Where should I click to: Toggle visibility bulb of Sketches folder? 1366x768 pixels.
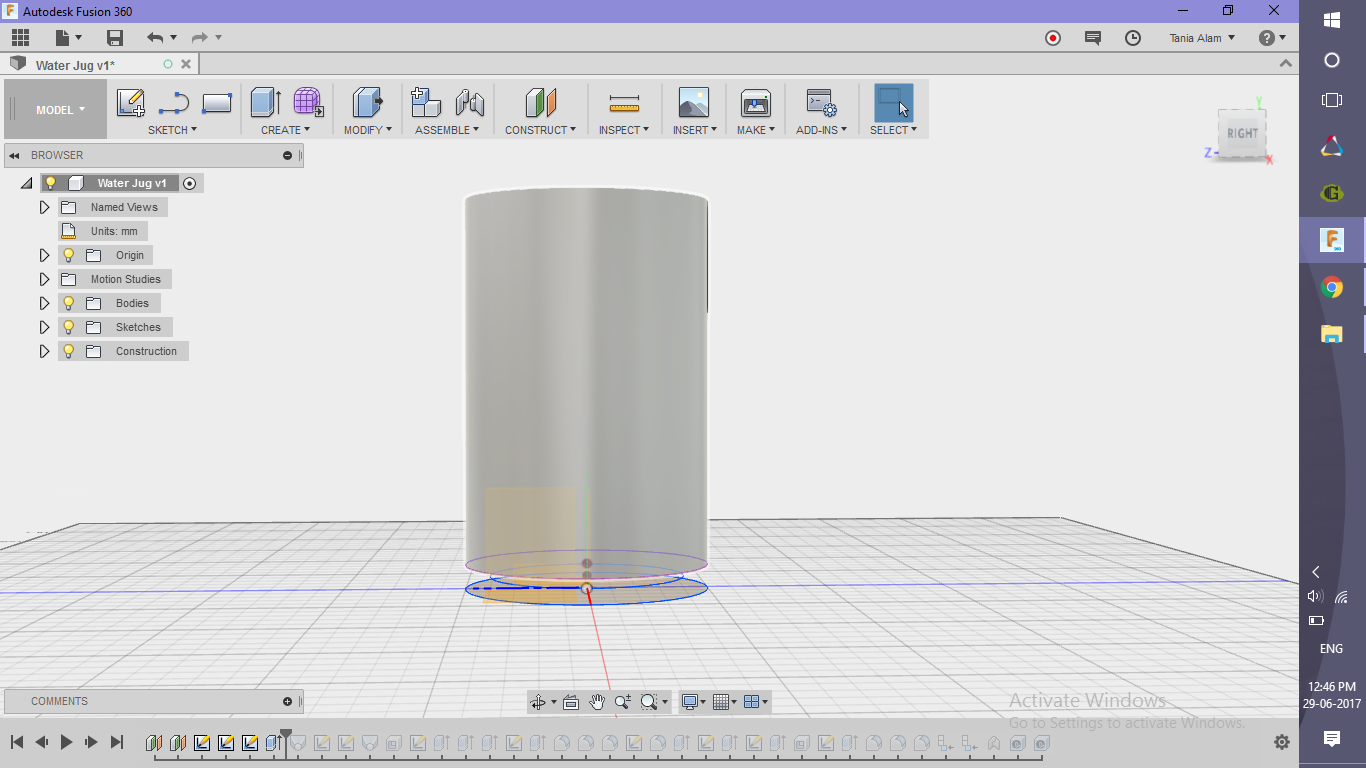point(69,327)
